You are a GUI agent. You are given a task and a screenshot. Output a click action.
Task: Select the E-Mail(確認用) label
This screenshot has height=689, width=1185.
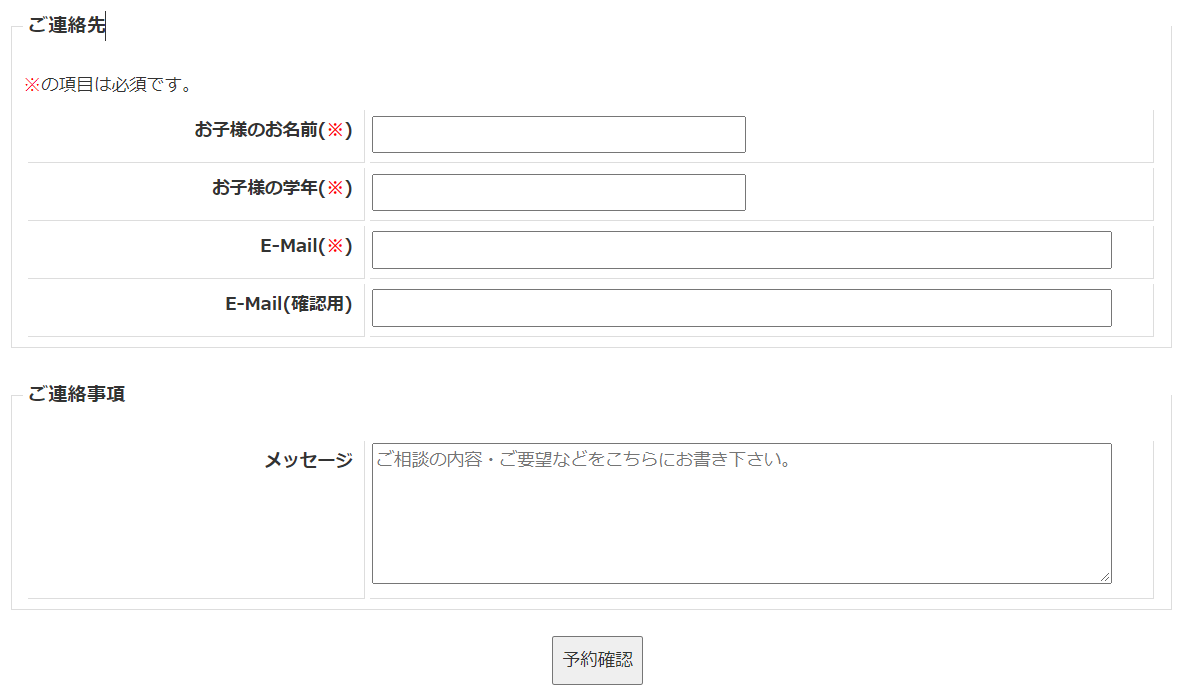288,304
